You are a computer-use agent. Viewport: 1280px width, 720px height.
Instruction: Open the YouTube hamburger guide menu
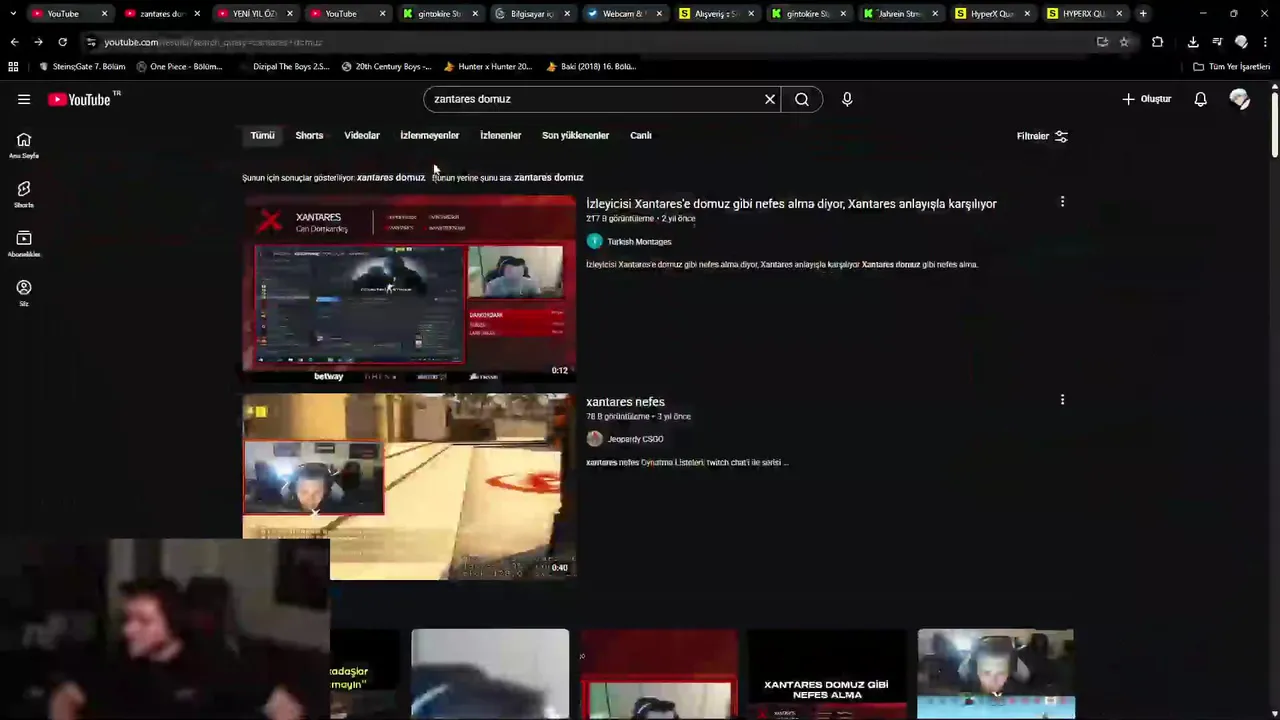pos(24,99)
